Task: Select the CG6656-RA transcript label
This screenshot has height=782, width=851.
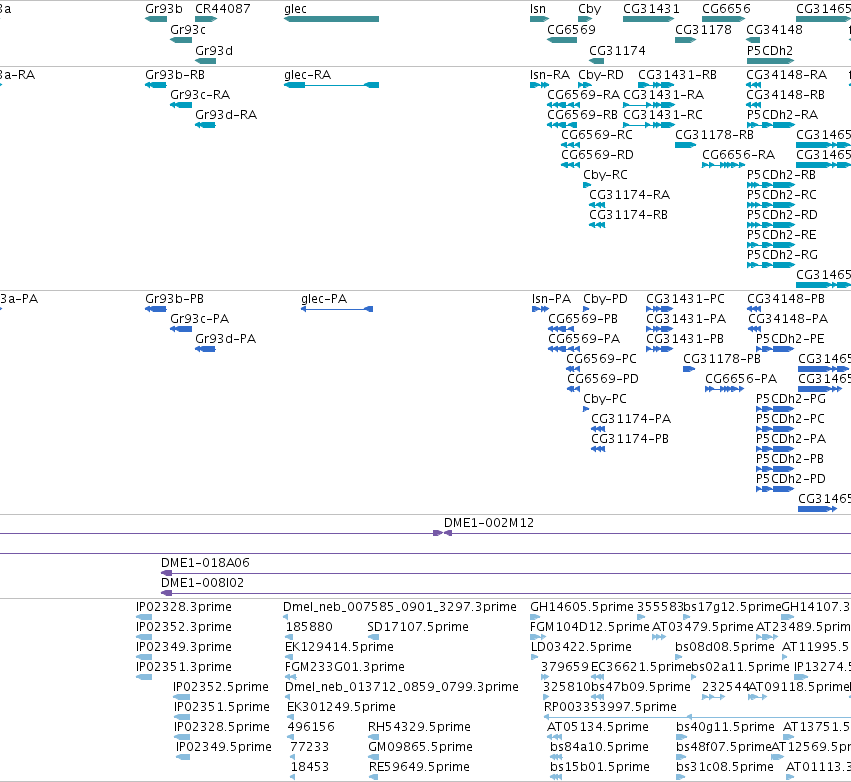Action: click(739, 155)
